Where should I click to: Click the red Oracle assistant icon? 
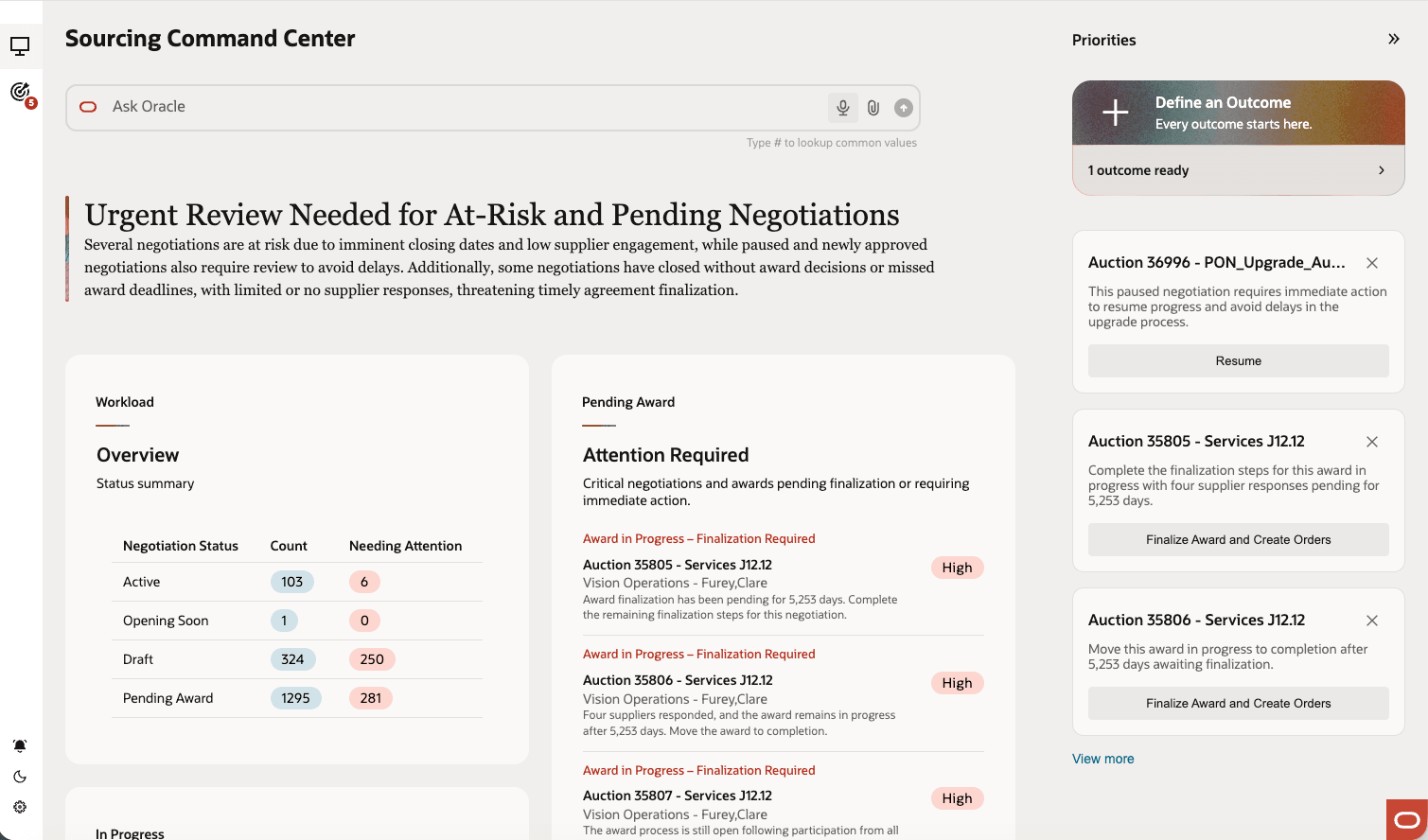click(1407, 820)
